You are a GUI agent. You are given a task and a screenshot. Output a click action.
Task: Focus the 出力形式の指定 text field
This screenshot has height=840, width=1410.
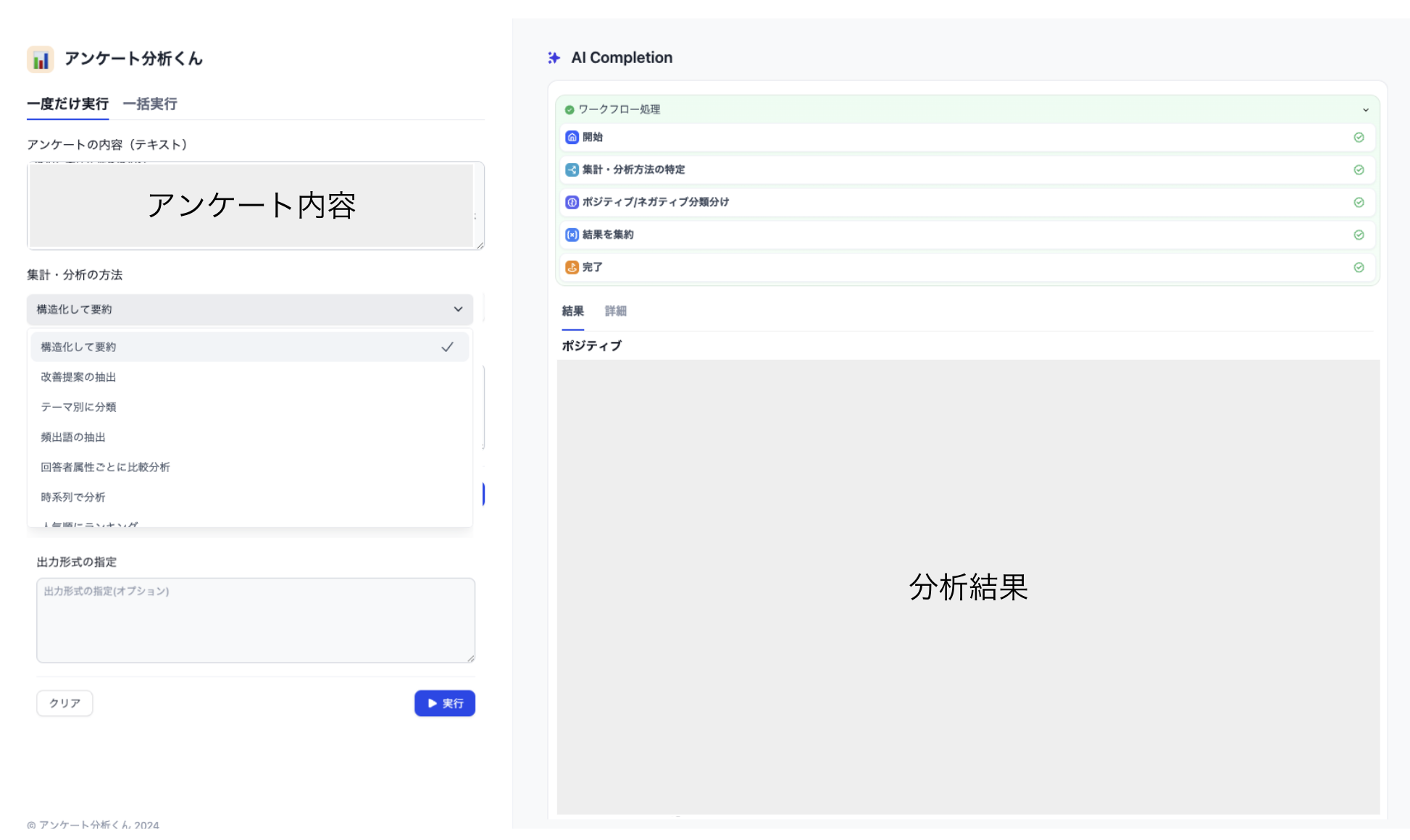point(255,621)
